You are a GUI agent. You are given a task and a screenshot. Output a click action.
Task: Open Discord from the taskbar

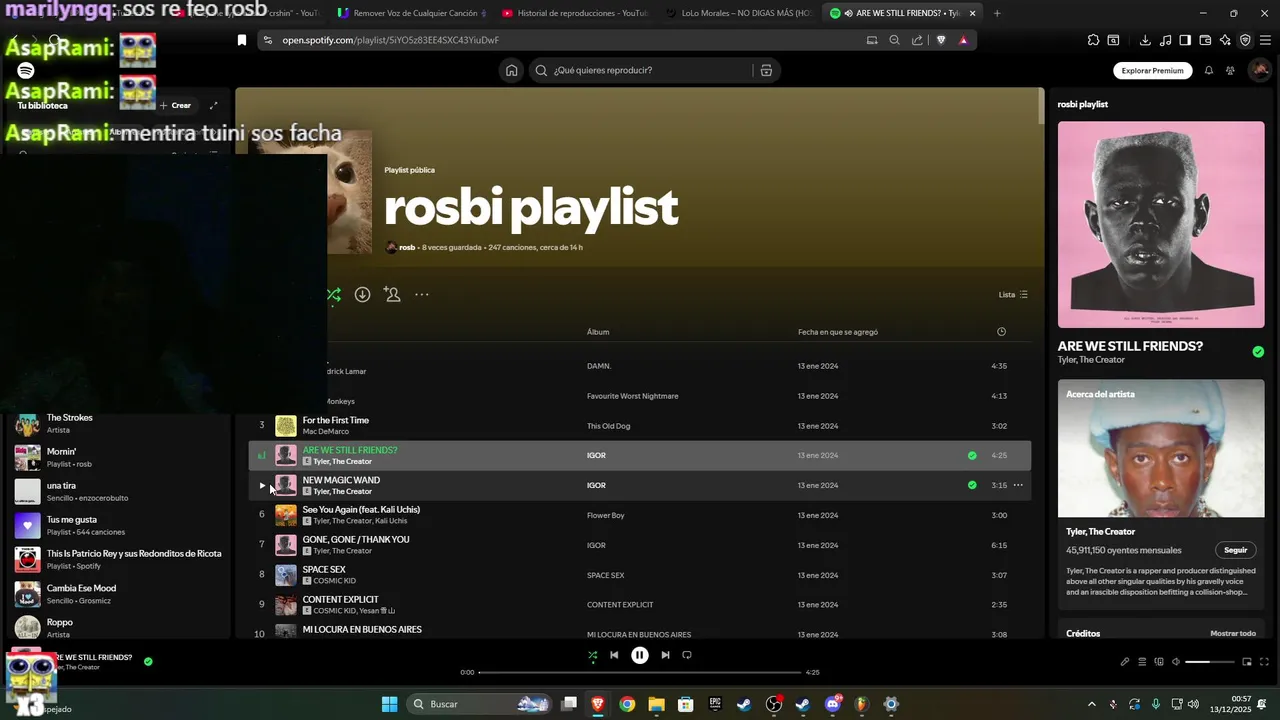click(x=832, y=704)
